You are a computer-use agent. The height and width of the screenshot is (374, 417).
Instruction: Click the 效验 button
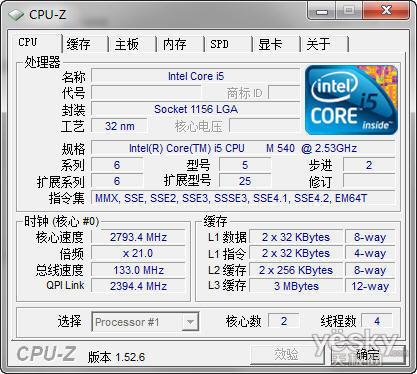click(287, 355)
